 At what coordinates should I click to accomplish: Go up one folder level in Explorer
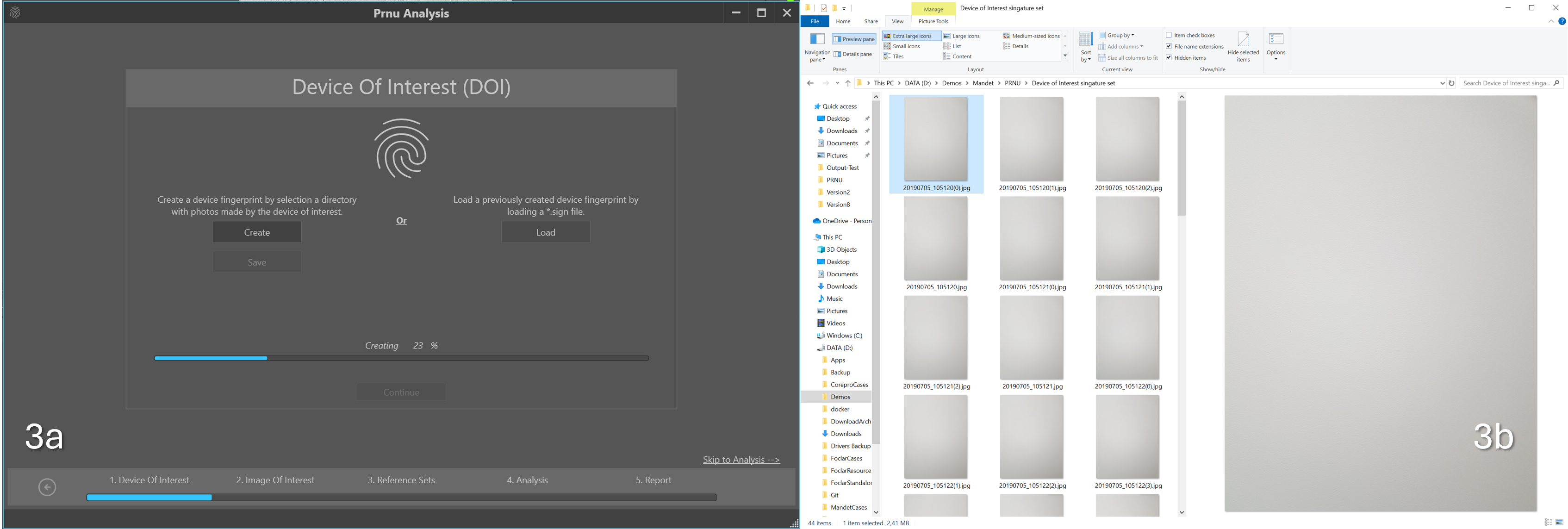848,83
